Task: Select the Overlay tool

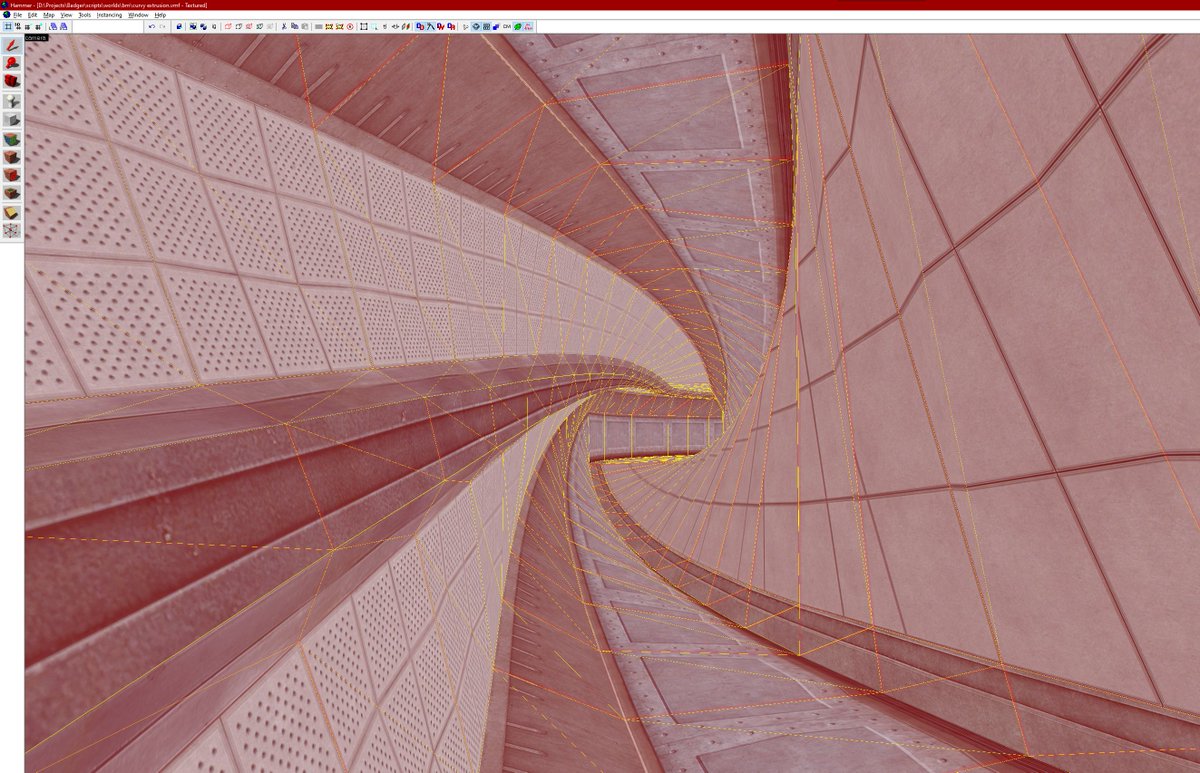Action: pyautogui.click(x=12, y=191)
